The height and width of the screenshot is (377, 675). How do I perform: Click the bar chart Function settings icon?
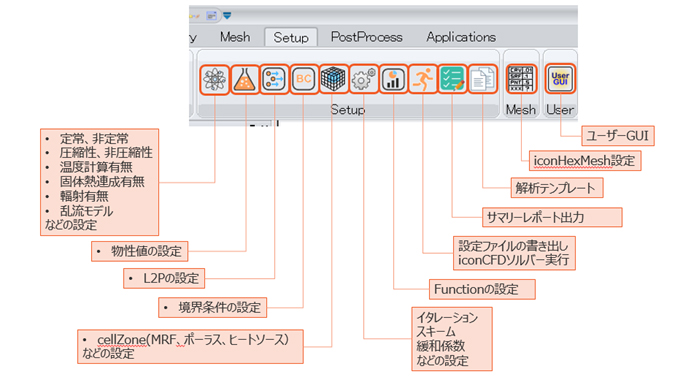tap(393, 80)
